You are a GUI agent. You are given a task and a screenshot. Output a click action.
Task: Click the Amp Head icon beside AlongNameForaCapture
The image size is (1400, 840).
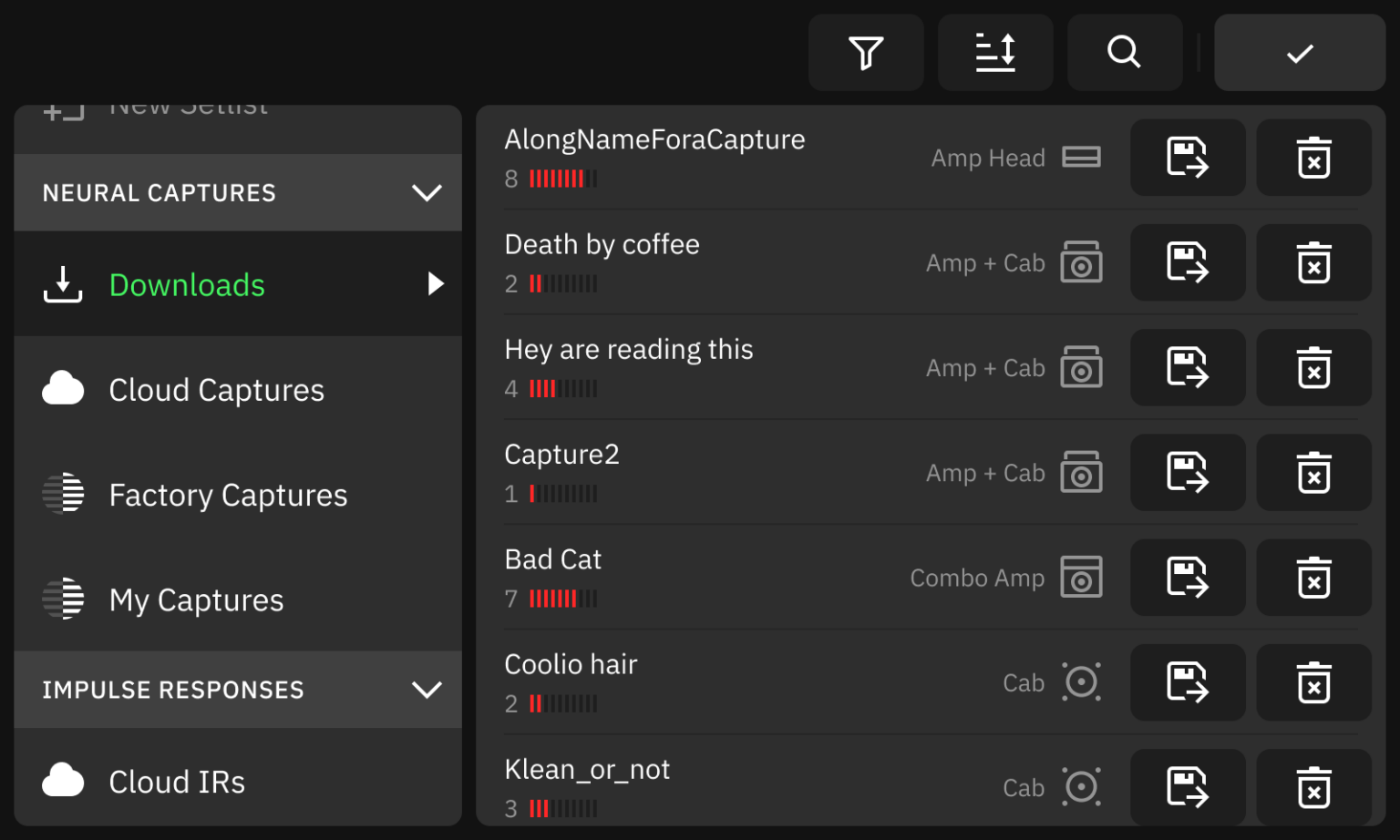[1082, 157]
